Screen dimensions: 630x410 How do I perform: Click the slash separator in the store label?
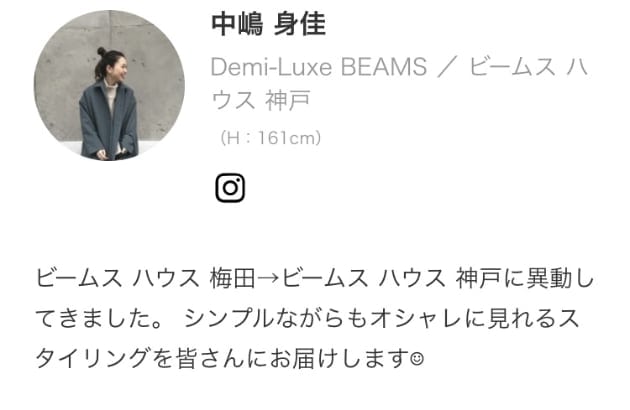[x=448, y=67]
